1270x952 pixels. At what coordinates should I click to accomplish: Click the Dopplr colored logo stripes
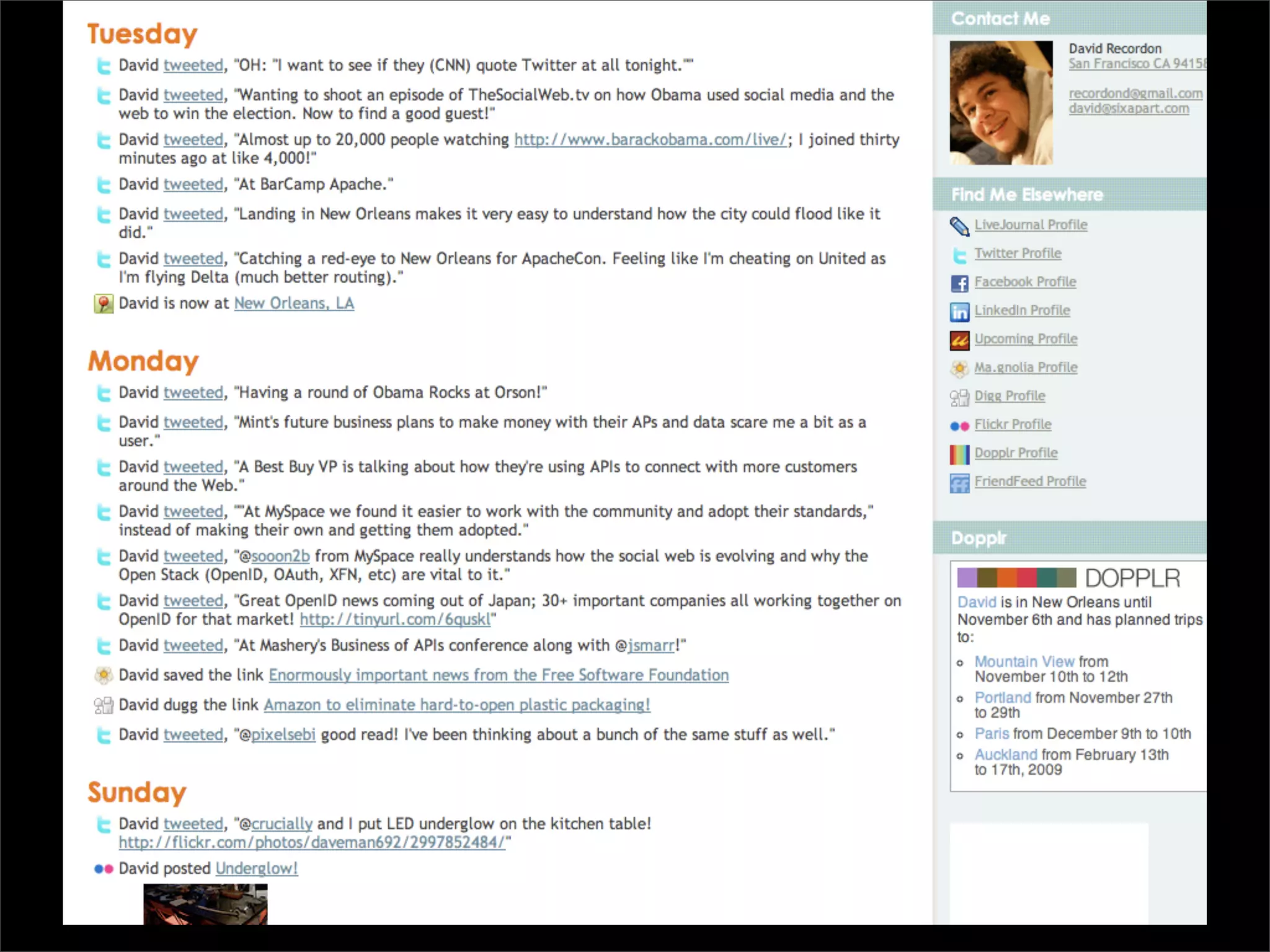1016,578
